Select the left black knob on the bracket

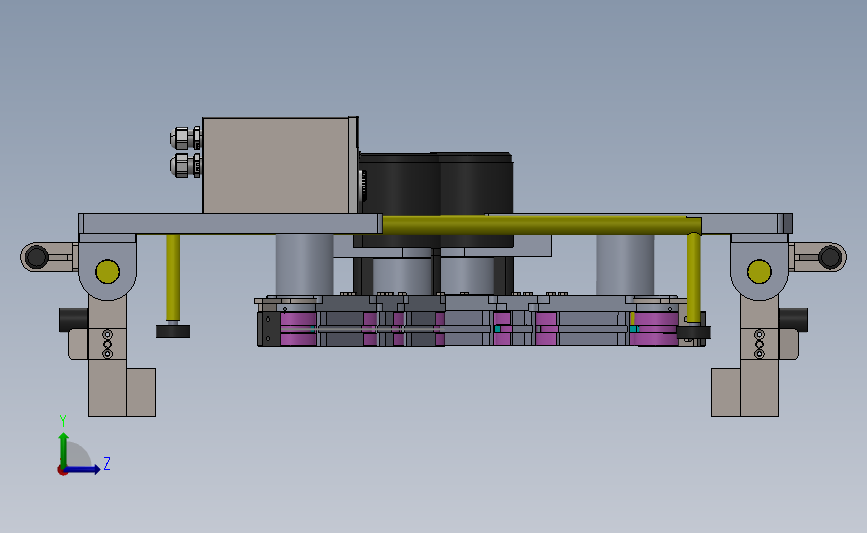[x=74, y=320]
